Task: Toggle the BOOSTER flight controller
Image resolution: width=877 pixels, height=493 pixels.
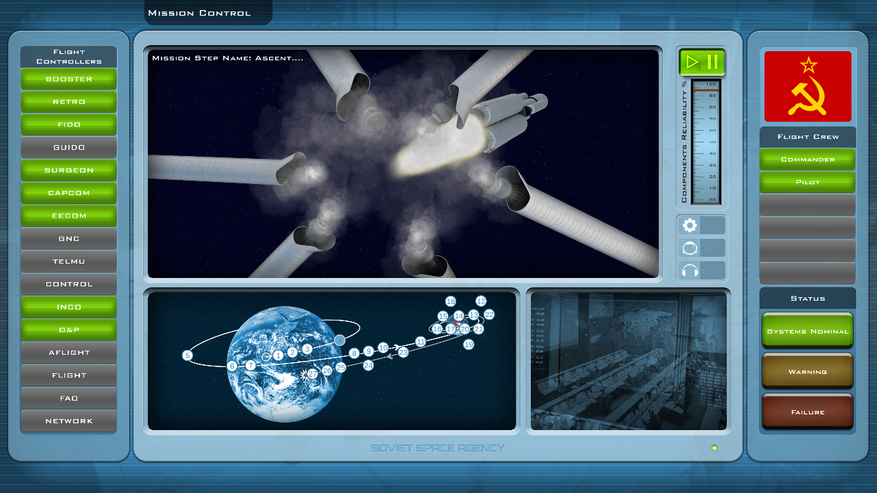Action: click(69, 79)
